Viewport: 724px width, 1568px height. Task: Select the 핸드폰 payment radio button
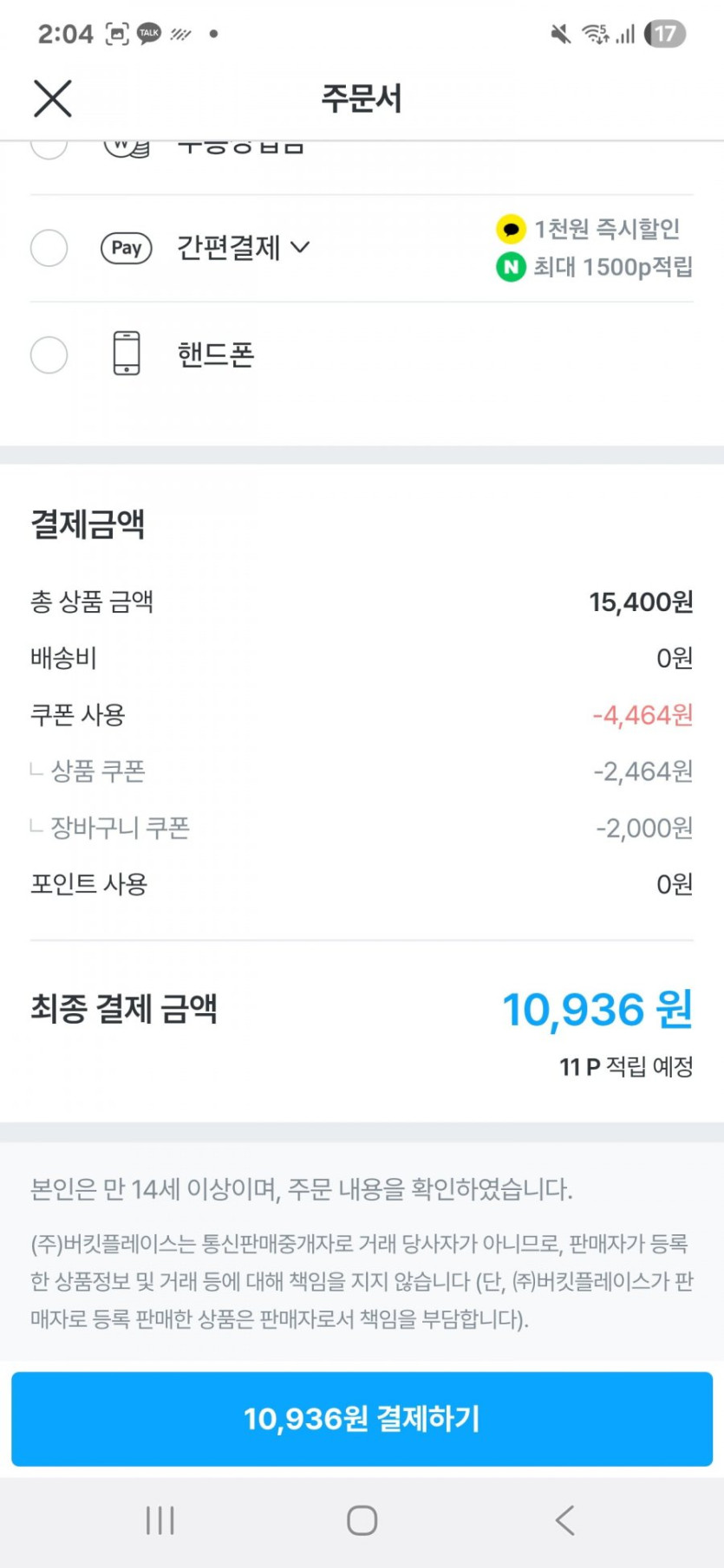tap(49, 355)
